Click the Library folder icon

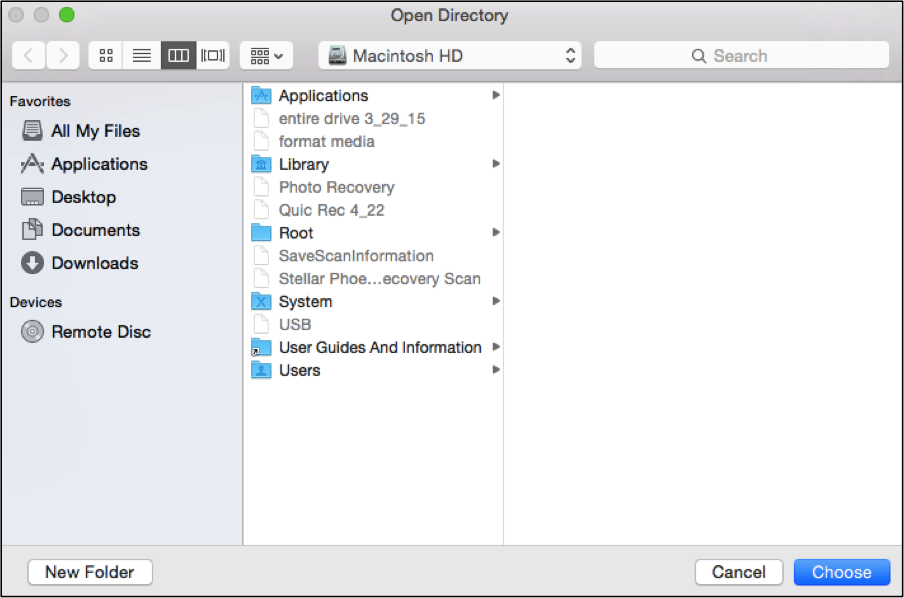[x=261, y=164]
